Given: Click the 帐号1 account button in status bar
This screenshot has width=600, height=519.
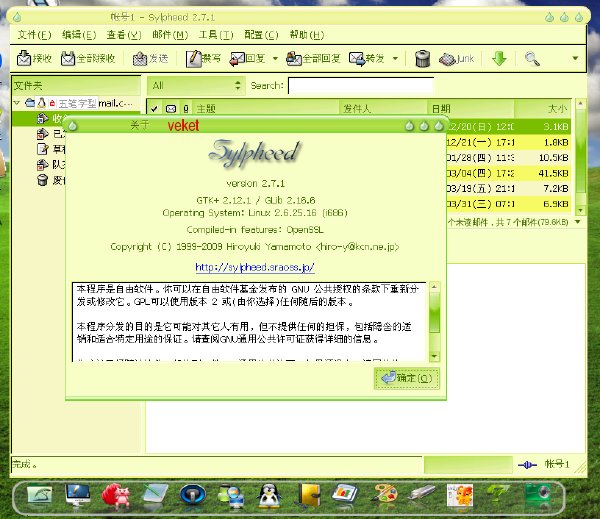Looking at the screenshot, I should point(557,465).
